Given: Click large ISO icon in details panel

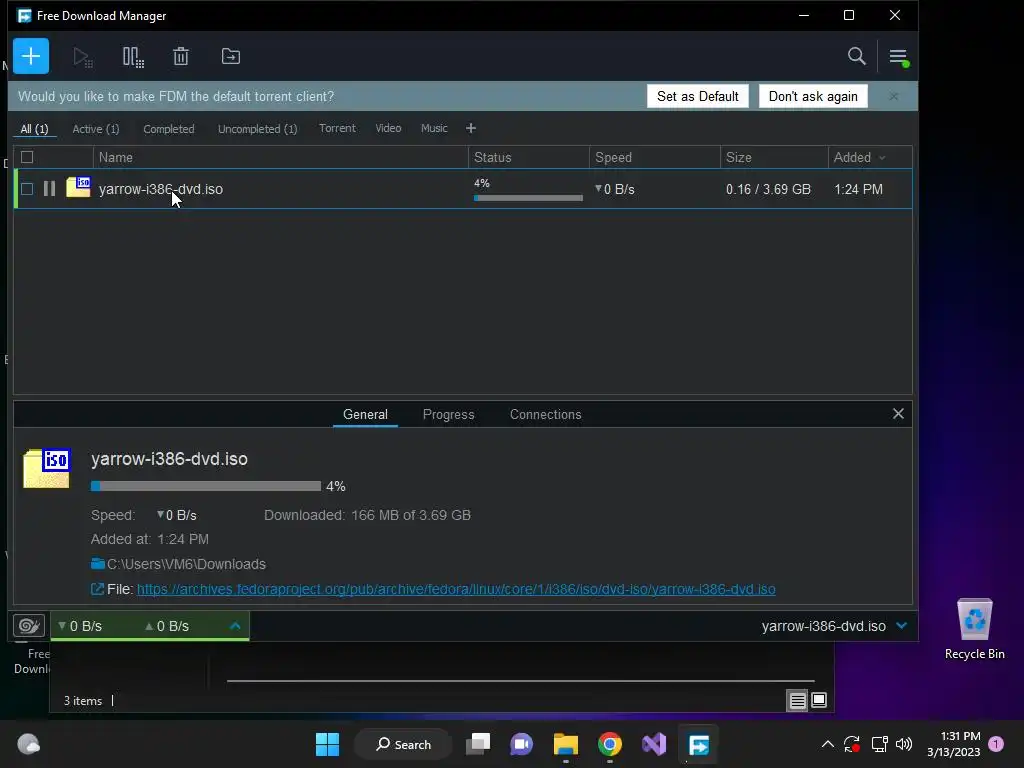Looking at the screenshot, I should pos(46,468).
